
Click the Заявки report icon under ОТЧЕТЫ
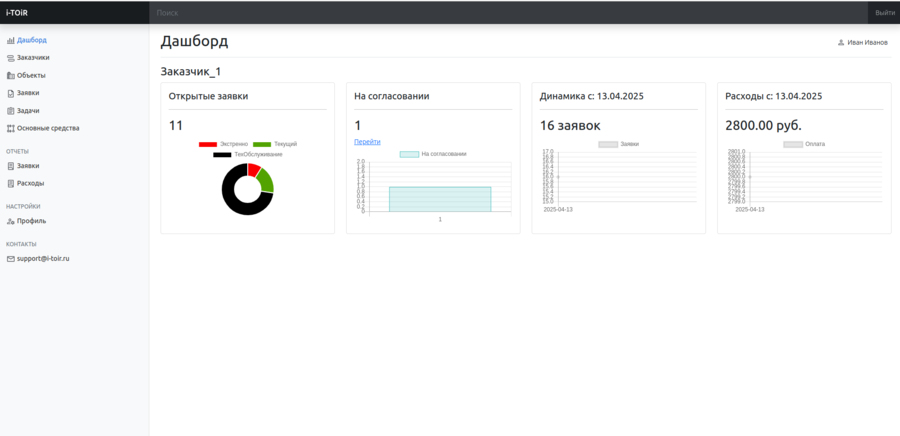tap(10, 166)
